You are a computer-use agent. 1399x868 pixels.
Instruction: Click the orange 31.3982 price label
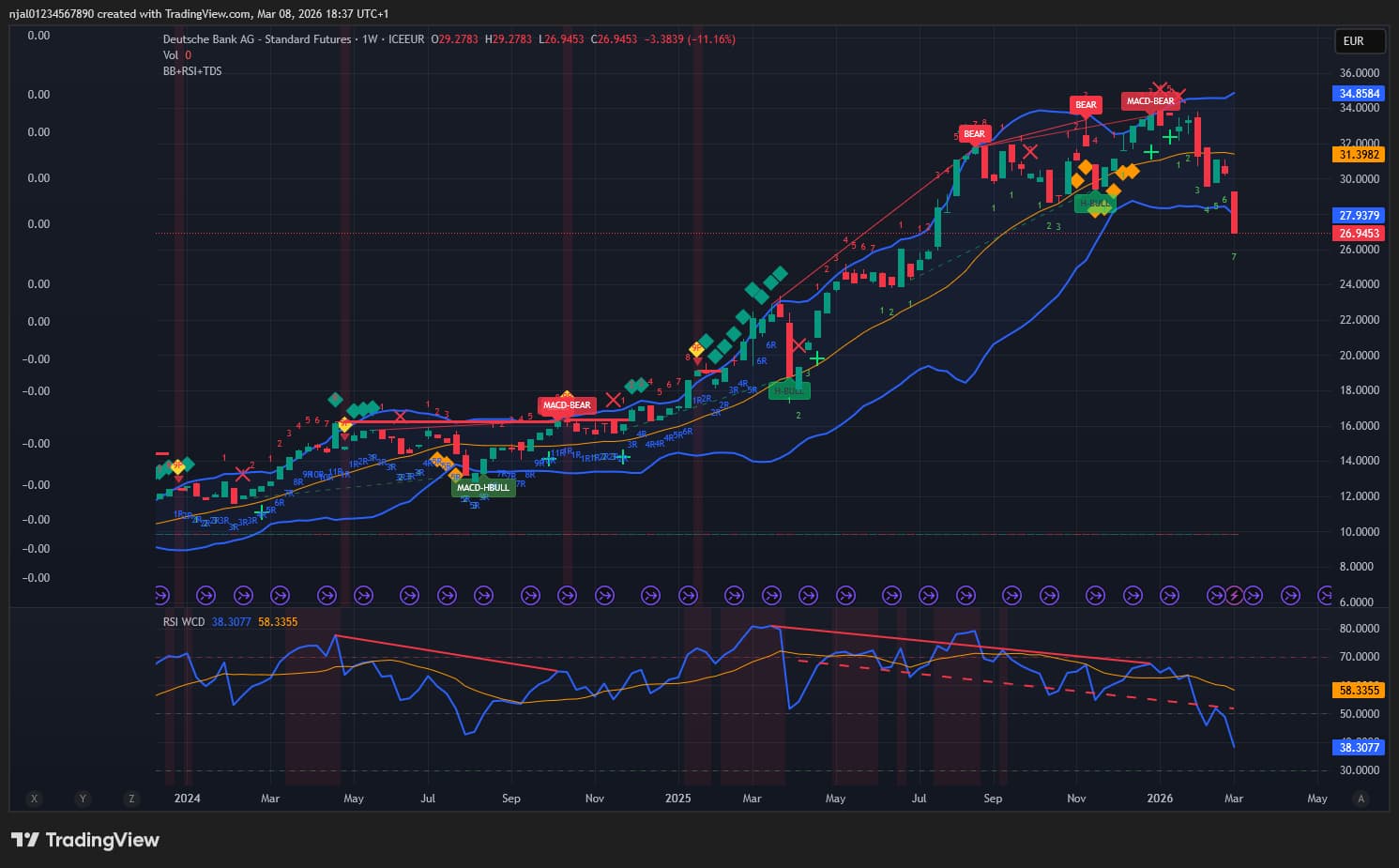tap(1359, 155)
